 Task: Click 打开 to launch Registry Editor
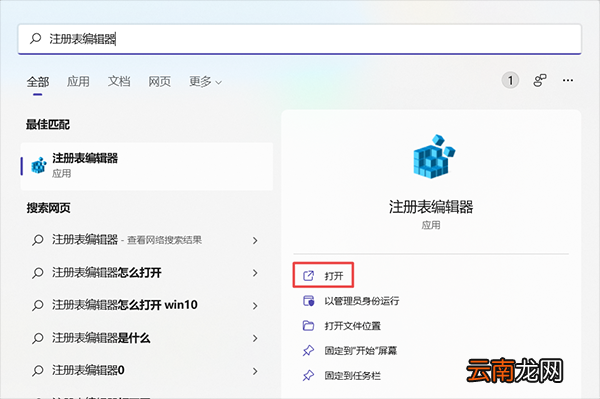[x=323, y=275]
